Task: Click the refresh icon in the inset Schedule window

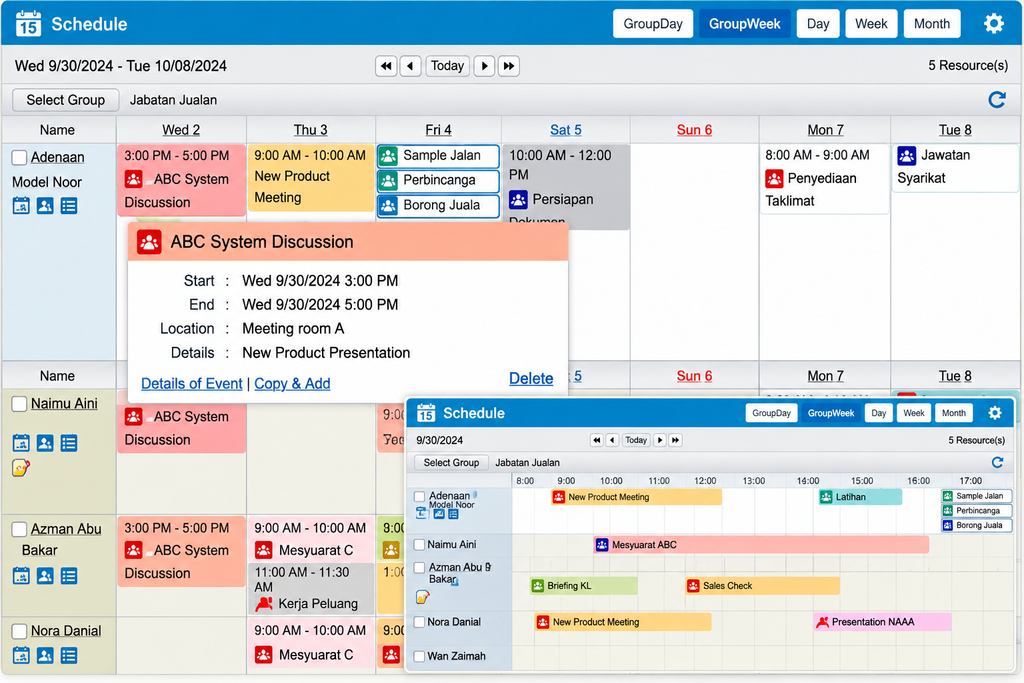Action: pos(997,462)
